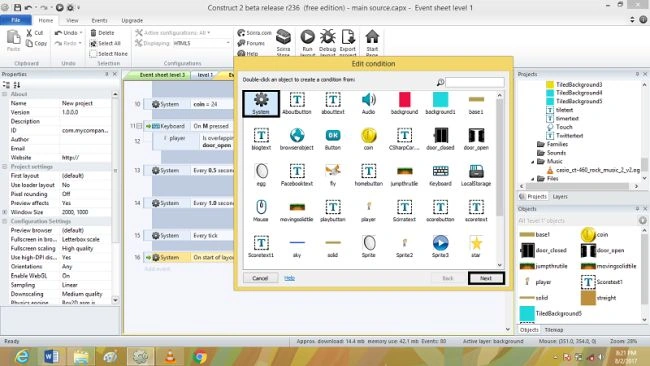Select the browserobject globe icon

coord(297,139)
